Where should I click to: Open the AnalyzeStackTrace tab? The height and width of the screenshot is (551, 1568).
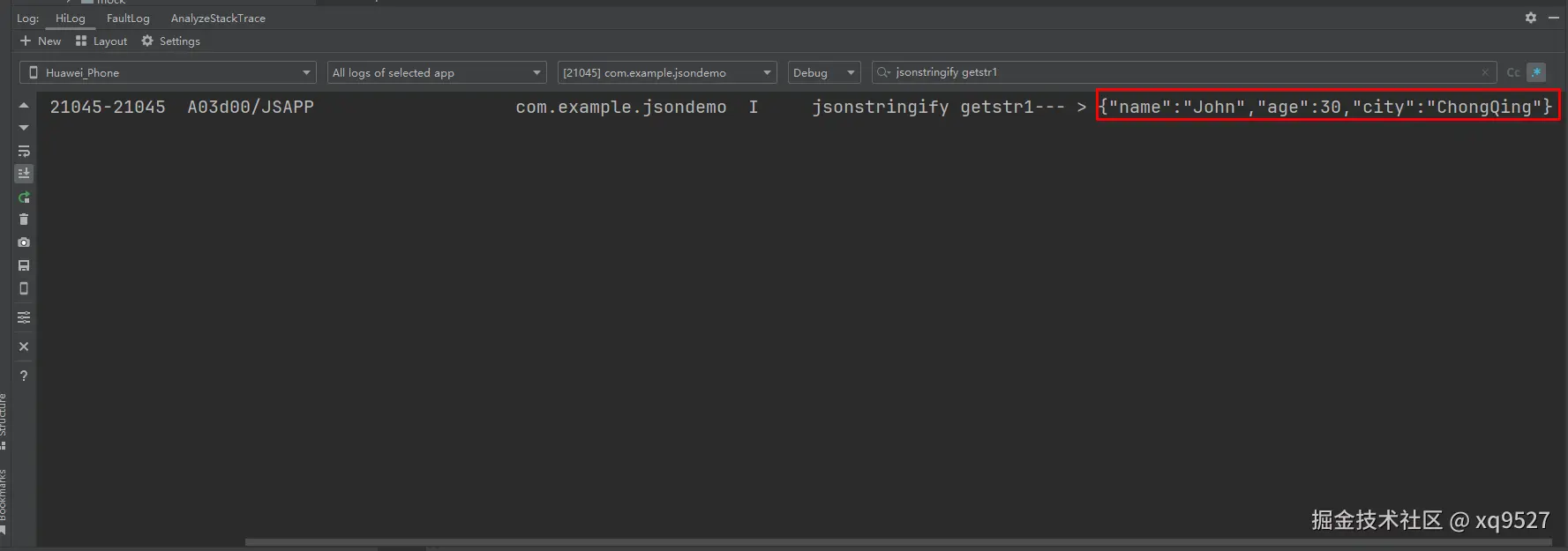[218, 19]
